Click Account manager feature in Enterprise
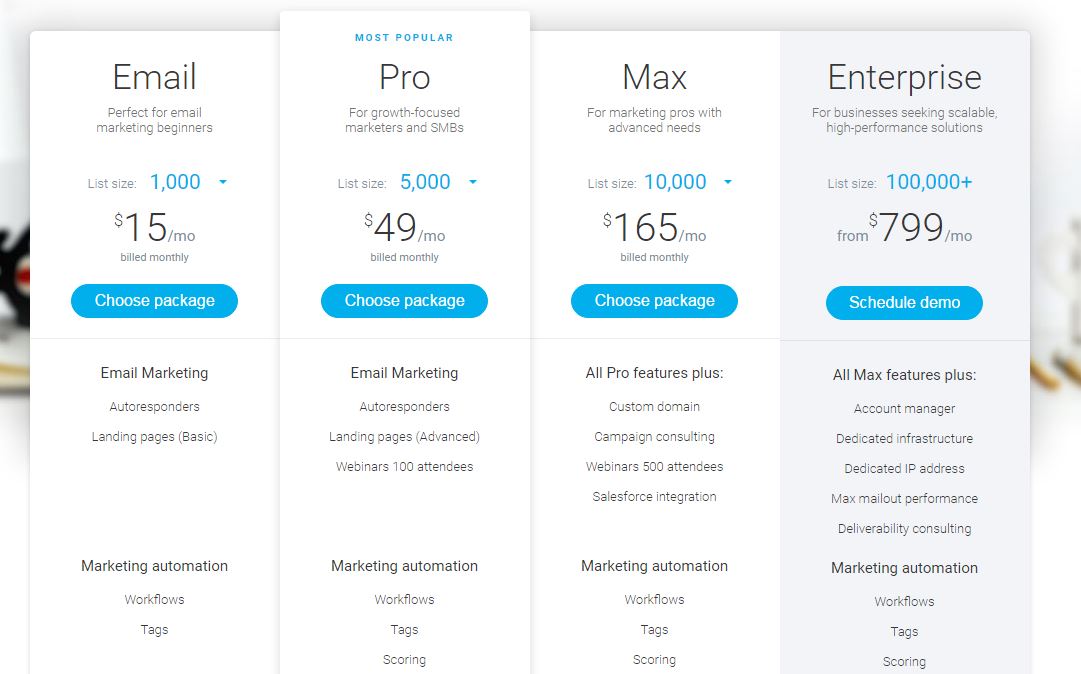 905,409
